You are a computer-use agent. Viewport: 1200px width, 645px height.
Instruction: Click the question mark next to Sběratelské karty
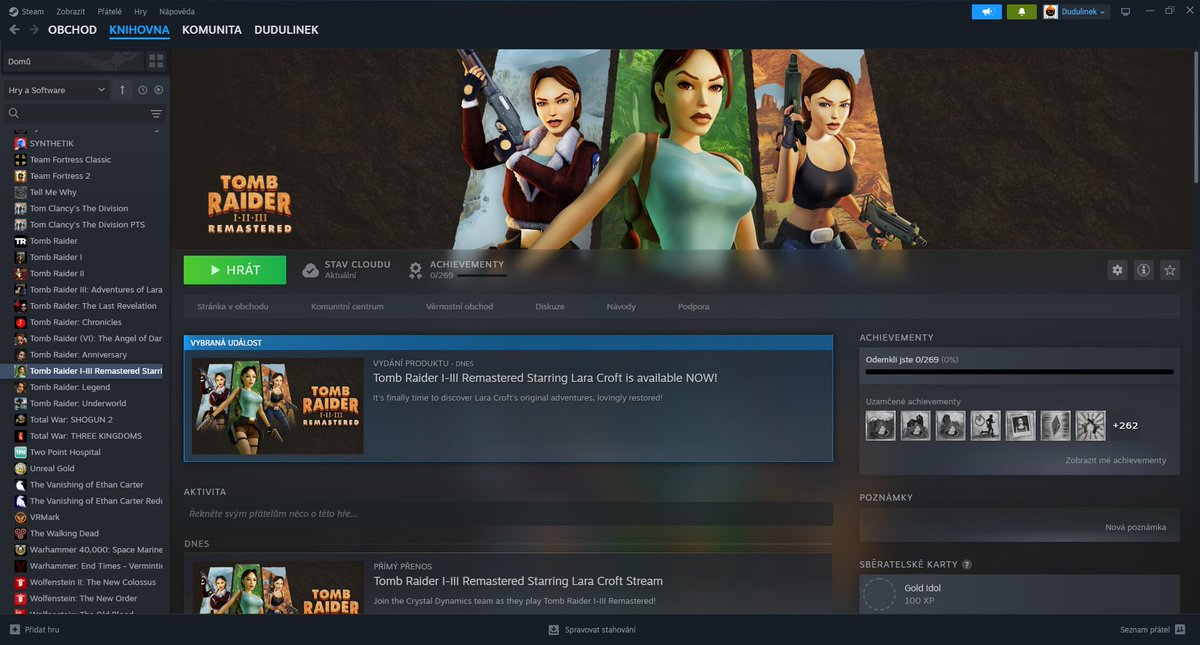pos(967,564)
